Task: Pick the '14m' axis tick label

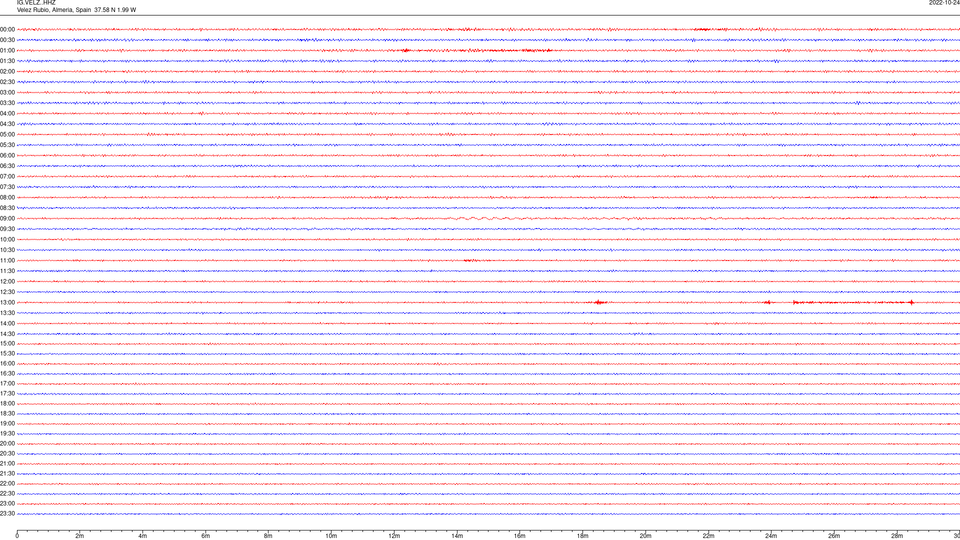Action: [457, 536]
